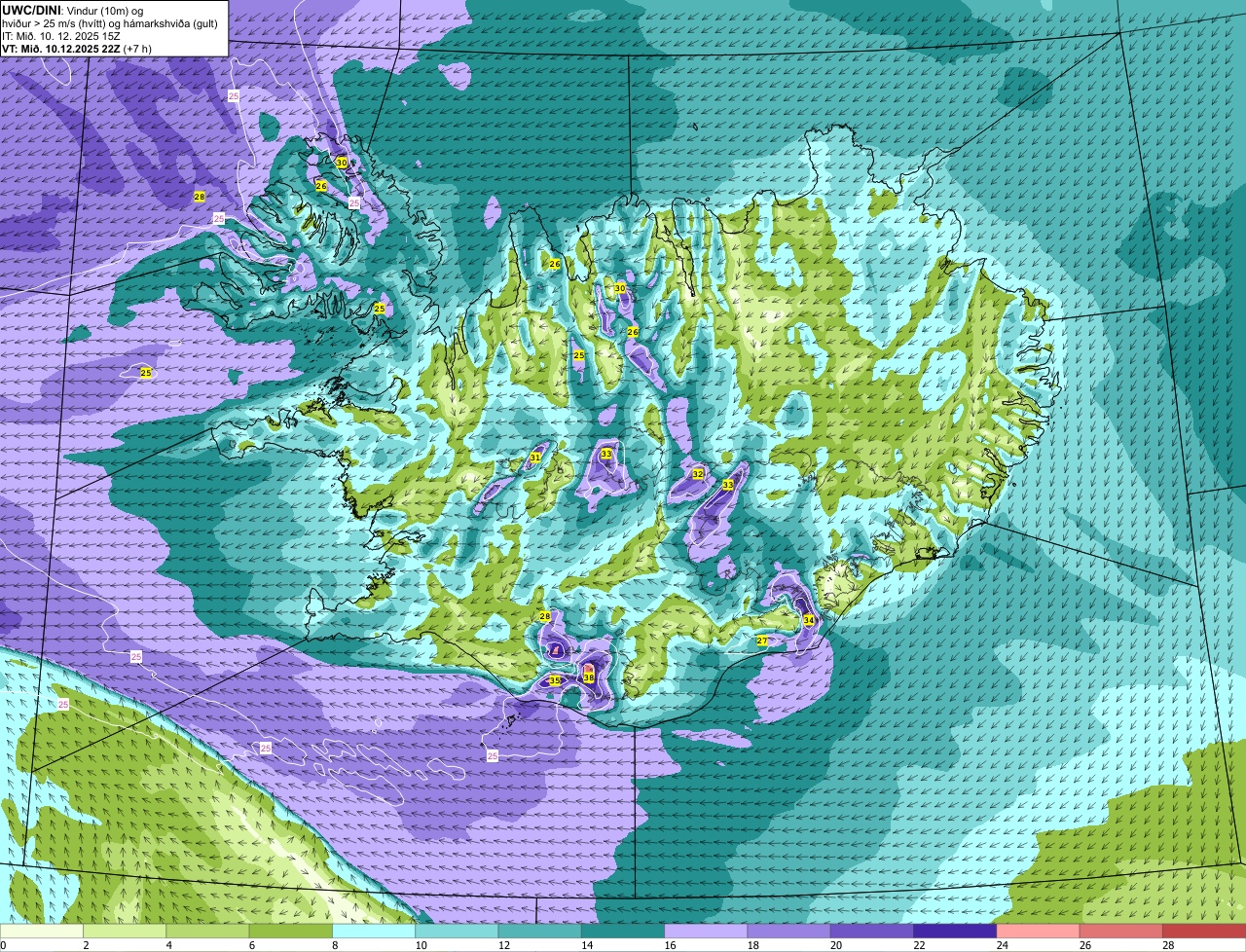The image size is (1246, 952).
Task: Click the yellow '30' label directly above '26' in the Westfjords
Action: (341, 163)
